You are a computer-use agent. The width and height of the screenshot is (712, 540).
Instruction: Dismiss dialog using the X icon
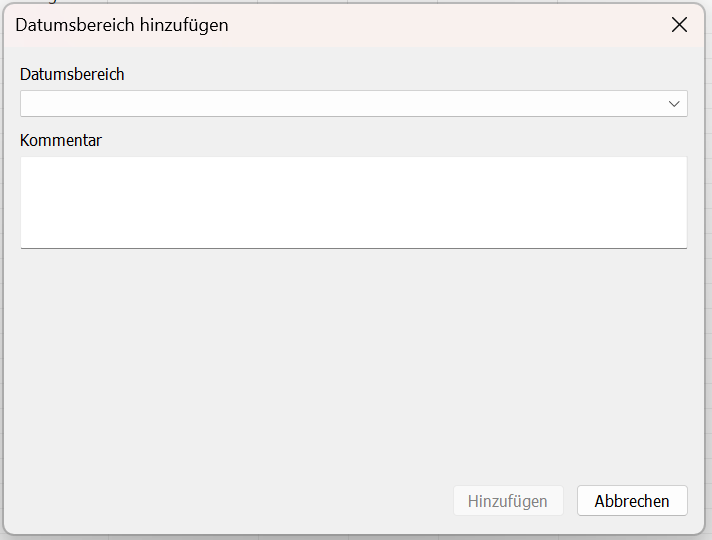tap(679, 25)
